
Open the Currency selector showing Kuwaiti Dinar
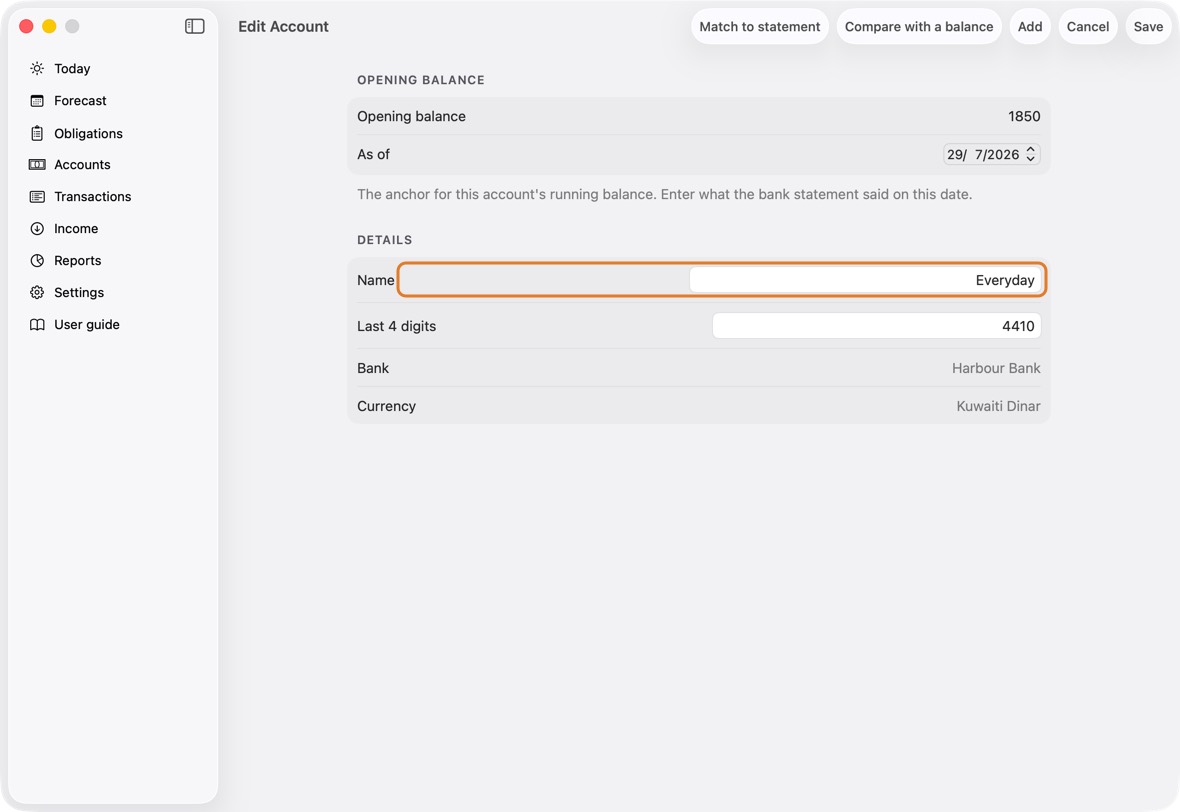click(x=998, y=406)
